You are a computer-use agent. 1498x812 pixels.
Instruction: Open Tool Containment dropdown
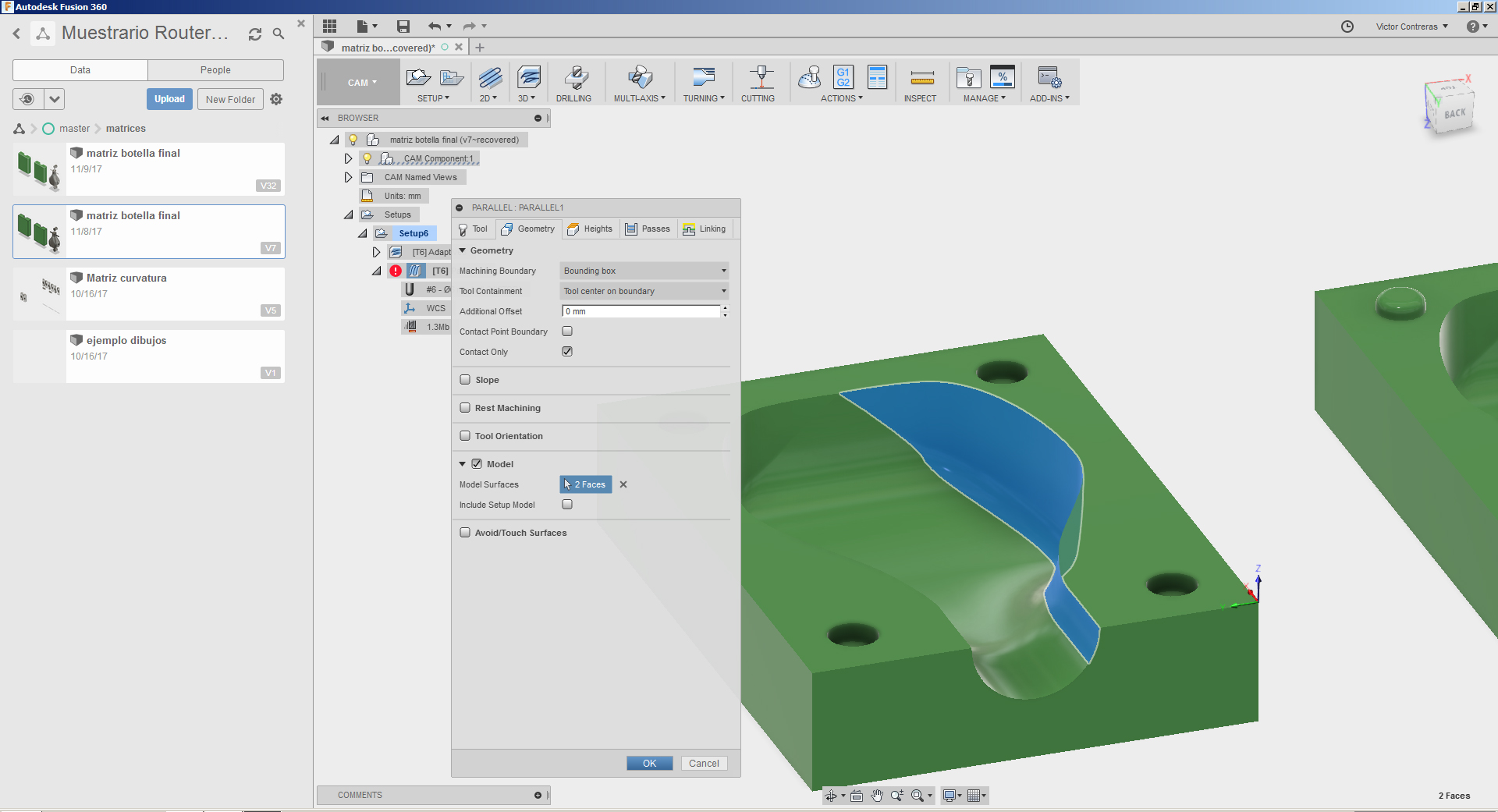[644, 291]
